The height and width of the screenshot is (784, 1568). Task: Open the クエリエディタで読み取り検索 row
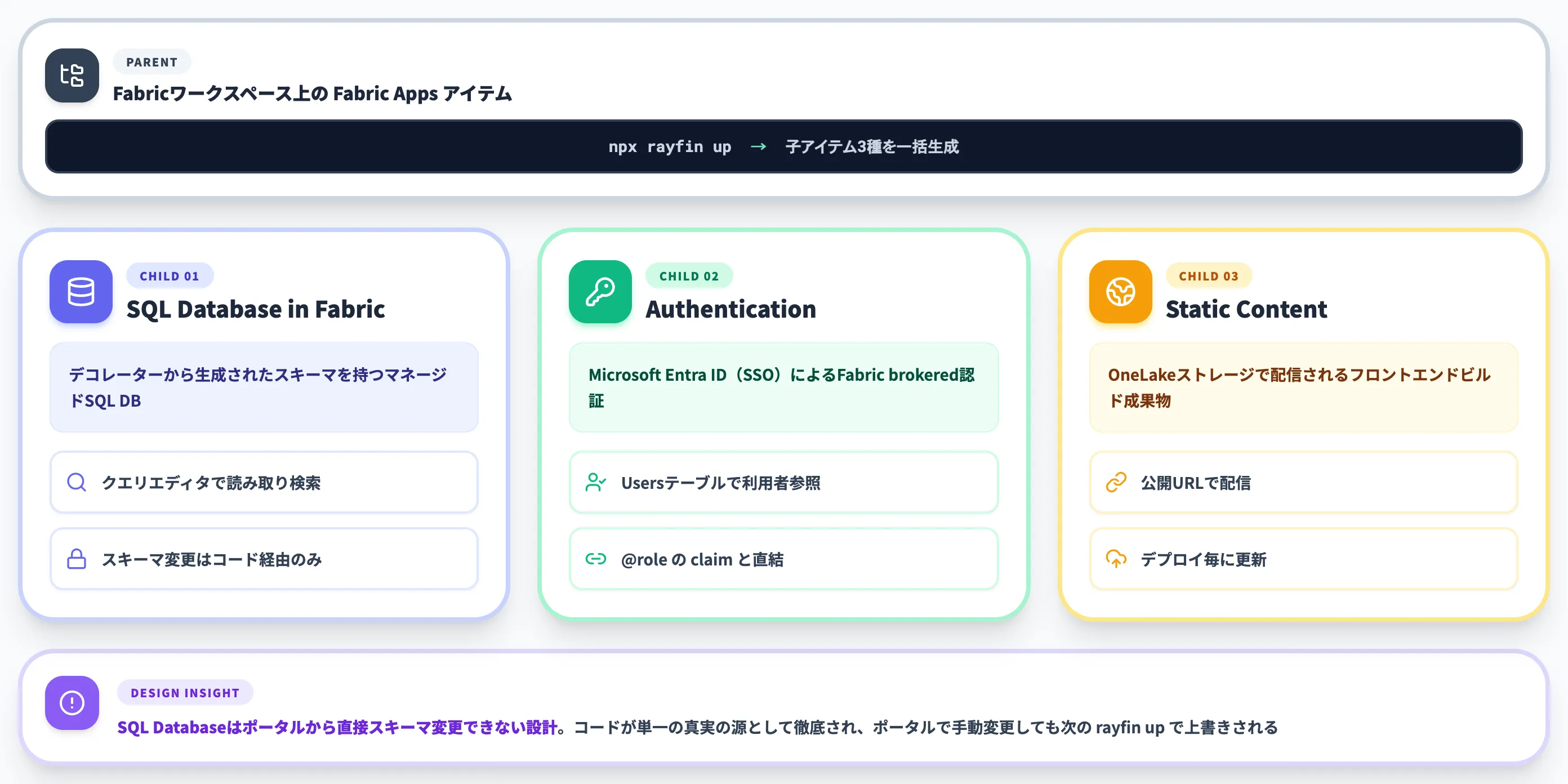click(x=264, y=482)
